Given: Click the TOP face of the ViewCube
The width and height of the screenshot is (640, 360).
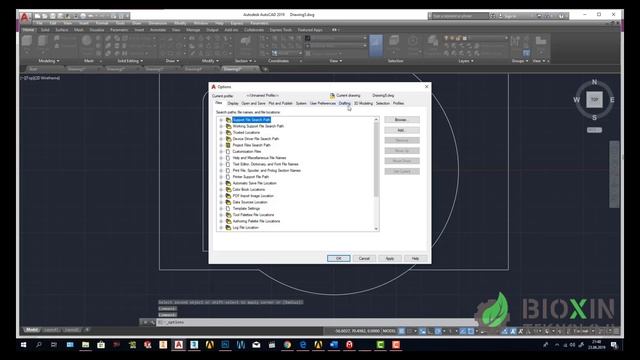Looking at the screenshot, I should pyautogui.click(x=594, y=100).
